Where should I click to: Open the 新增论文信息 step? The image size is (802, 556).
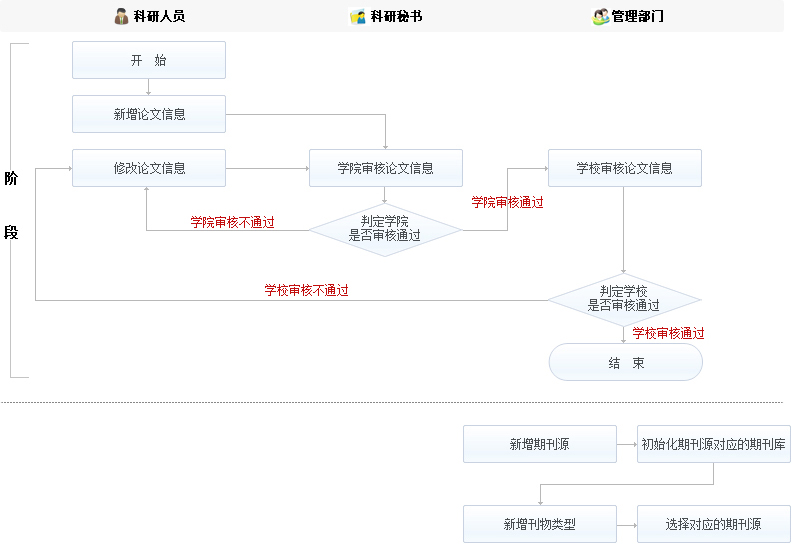149,114
